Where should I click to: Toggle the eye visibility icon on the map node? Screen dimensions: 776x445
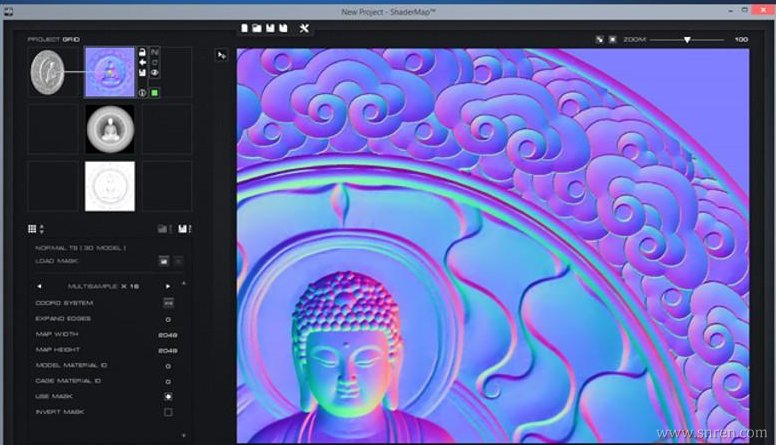(155, 72)
